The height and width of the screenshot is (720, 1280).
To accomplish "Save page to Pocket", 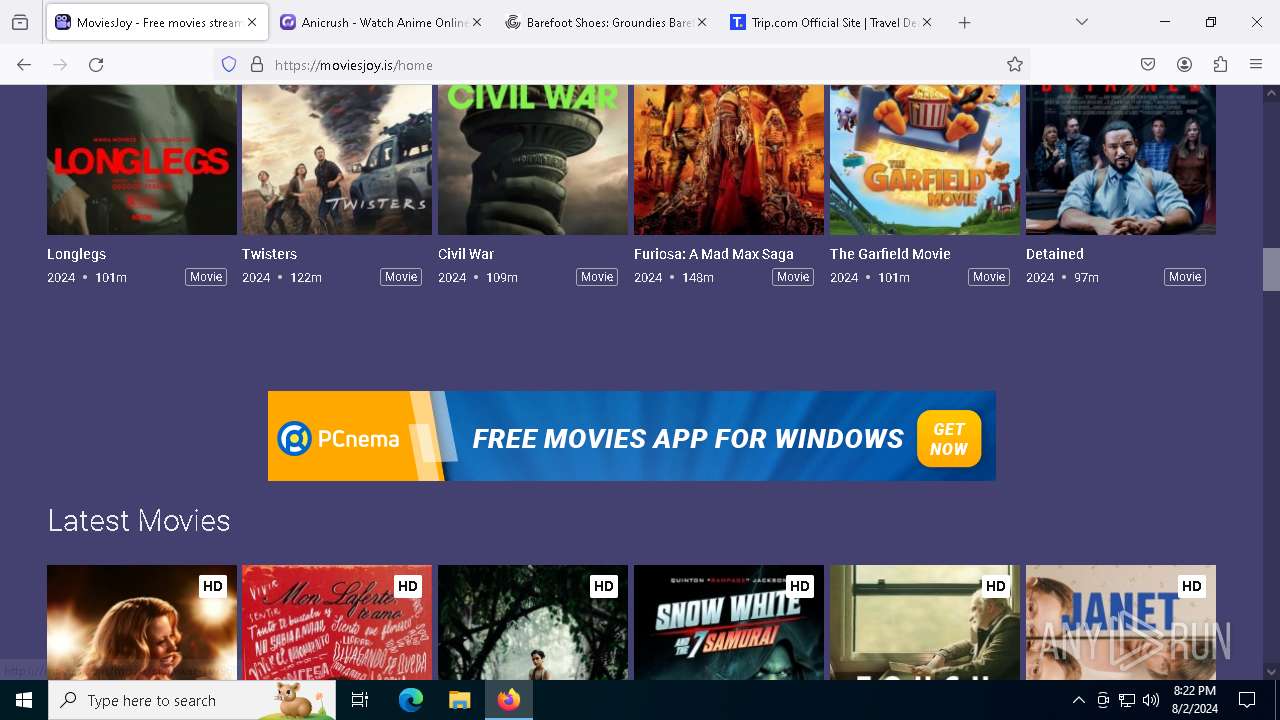I will [1148, 65].
